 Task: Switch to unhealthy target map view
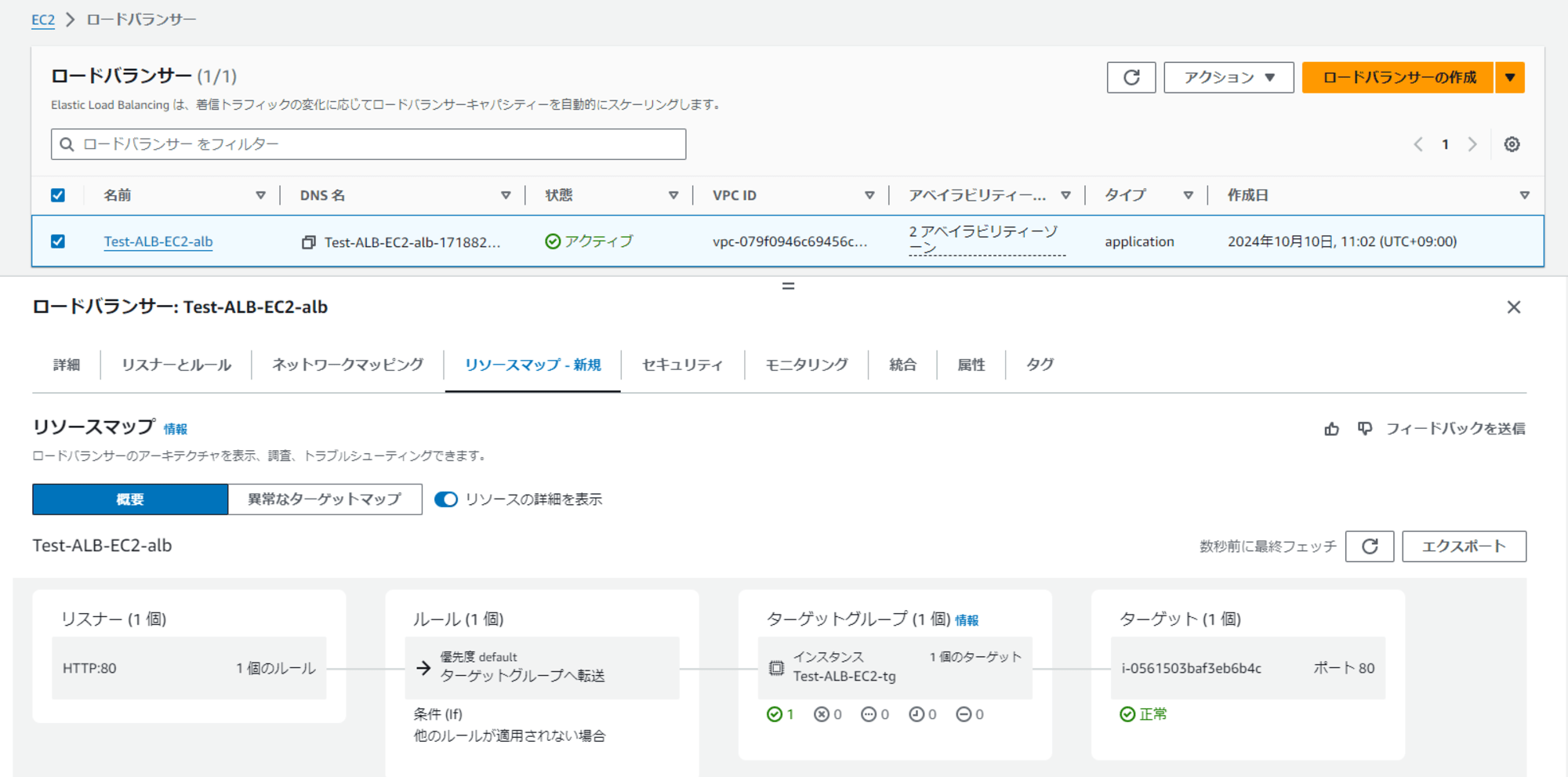(325, 499)
